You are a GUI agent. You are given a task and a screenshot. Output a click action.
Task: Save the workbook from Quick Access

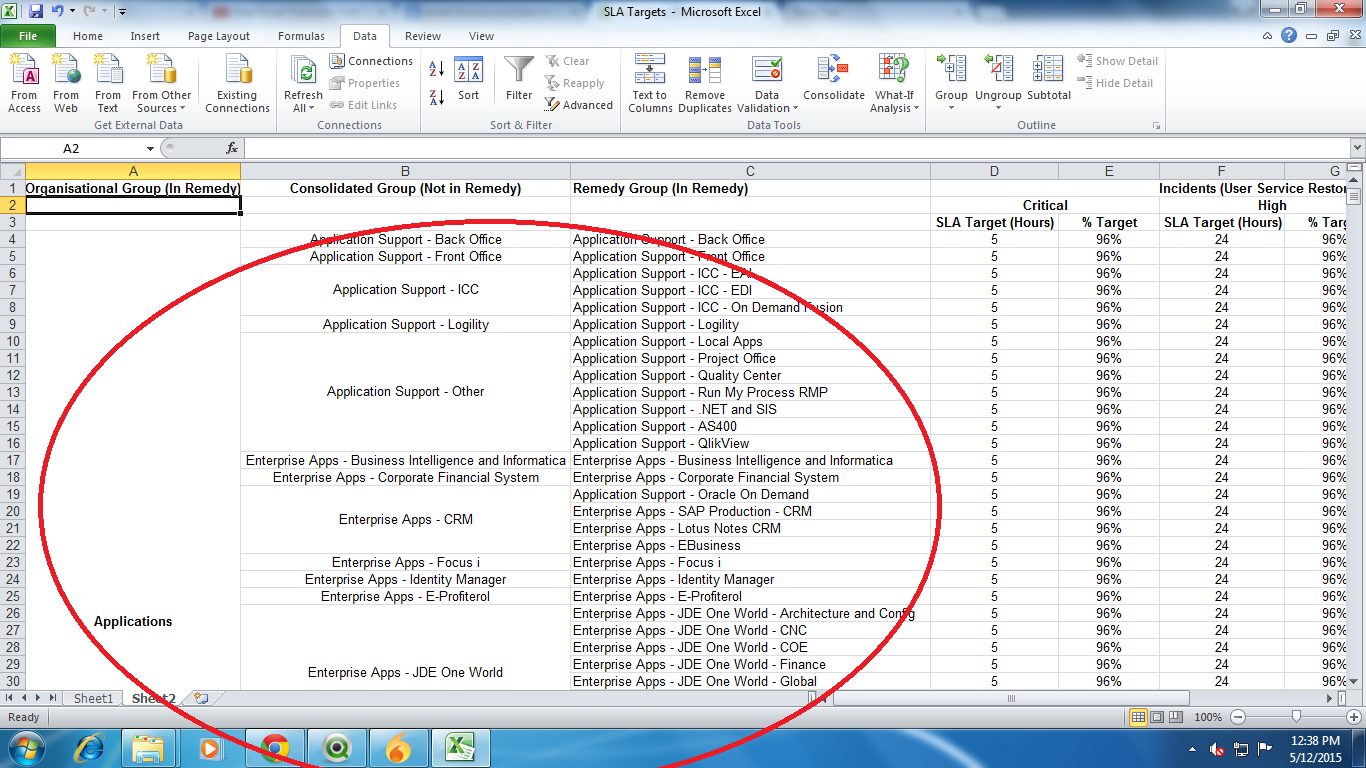(36, 11)
